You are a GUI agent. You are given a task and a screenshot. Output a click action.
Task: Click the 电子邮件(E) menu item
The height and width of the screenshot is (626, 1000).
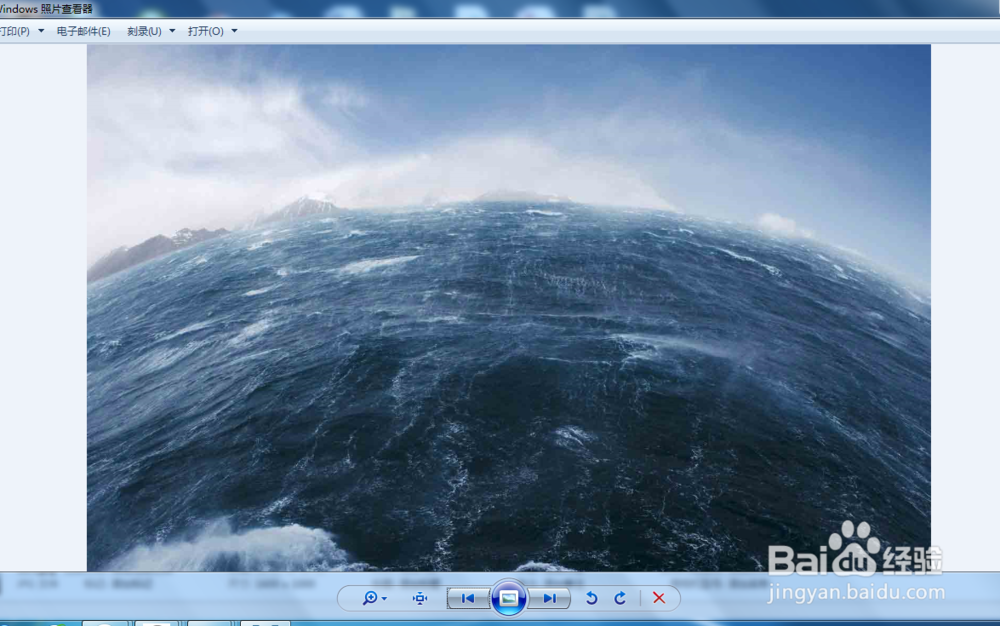click(x=84, y=31)
